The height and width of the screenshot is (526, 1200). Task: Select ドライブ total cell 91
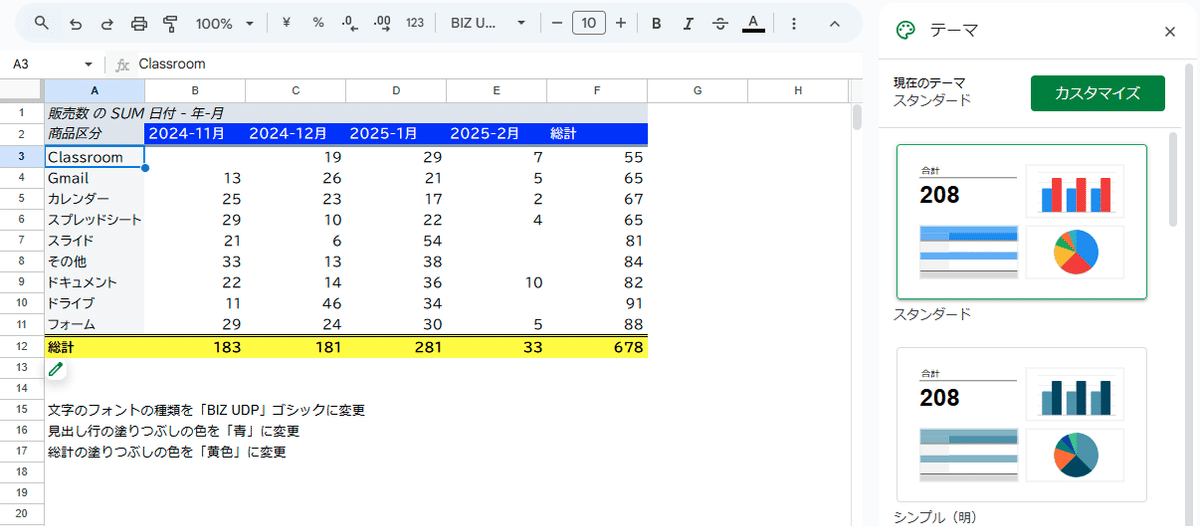(597, 304)
